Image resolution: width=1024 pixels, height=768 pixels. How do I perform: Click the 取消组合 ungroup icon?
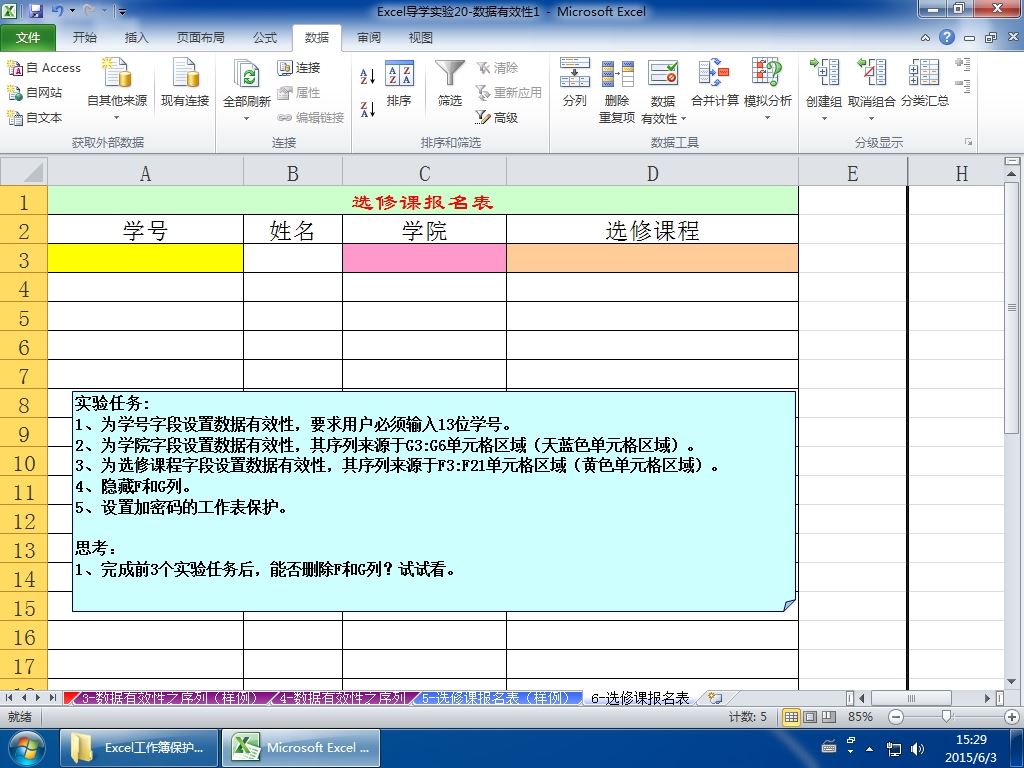[872, 72]
